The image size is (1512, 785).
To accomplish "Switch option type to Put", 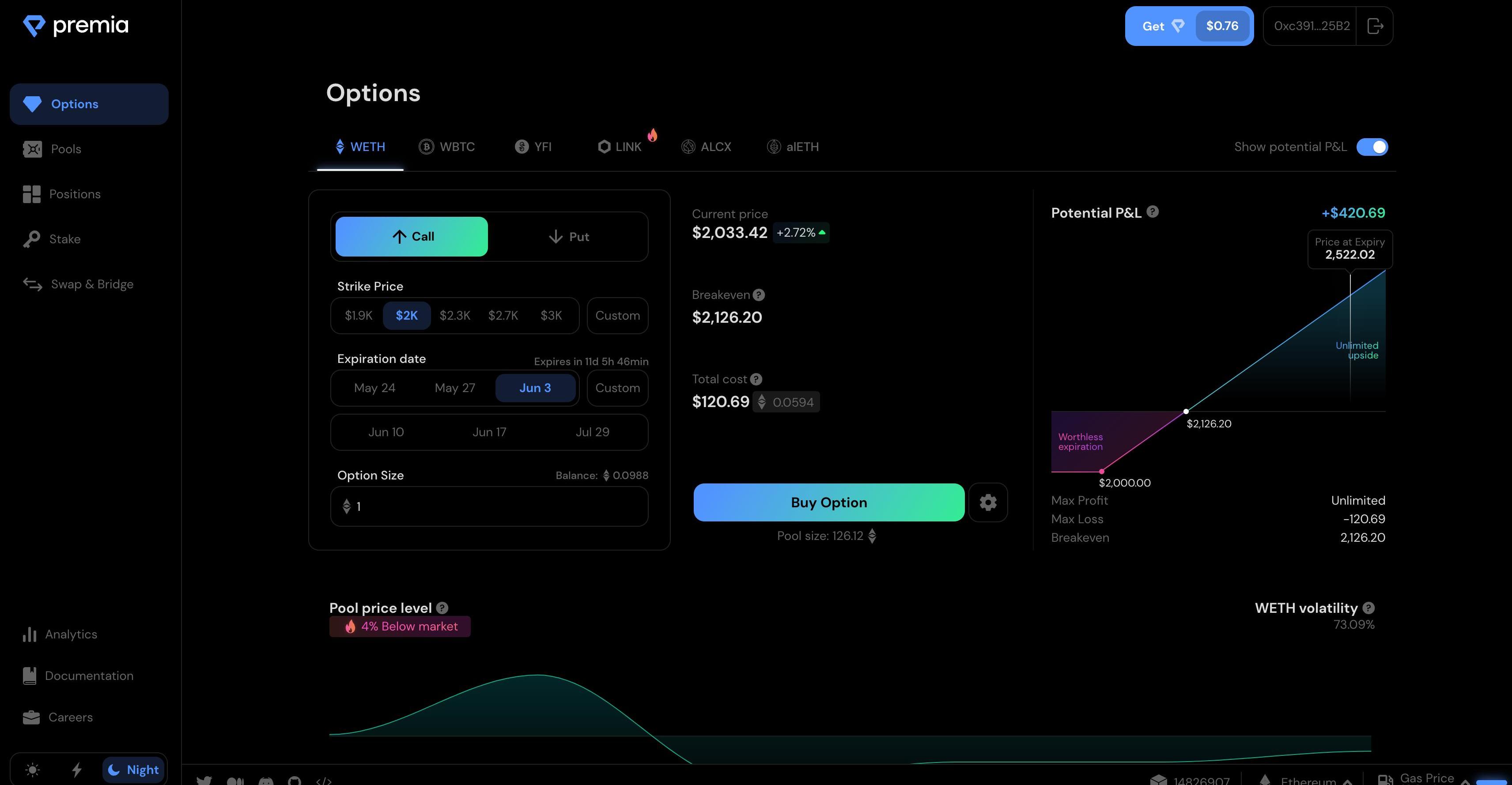I will click(568, 237).
